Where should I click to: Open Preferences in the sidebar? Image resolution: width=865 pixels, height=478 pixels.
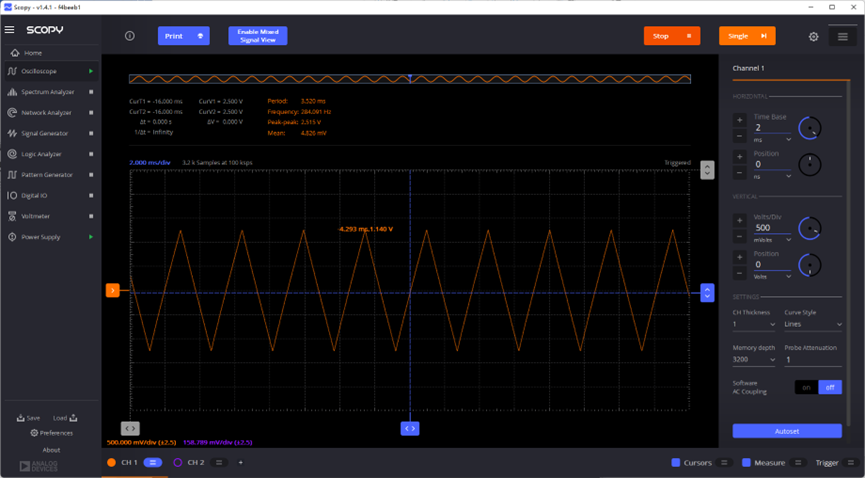pyautogui.click(x=52, y=433)
